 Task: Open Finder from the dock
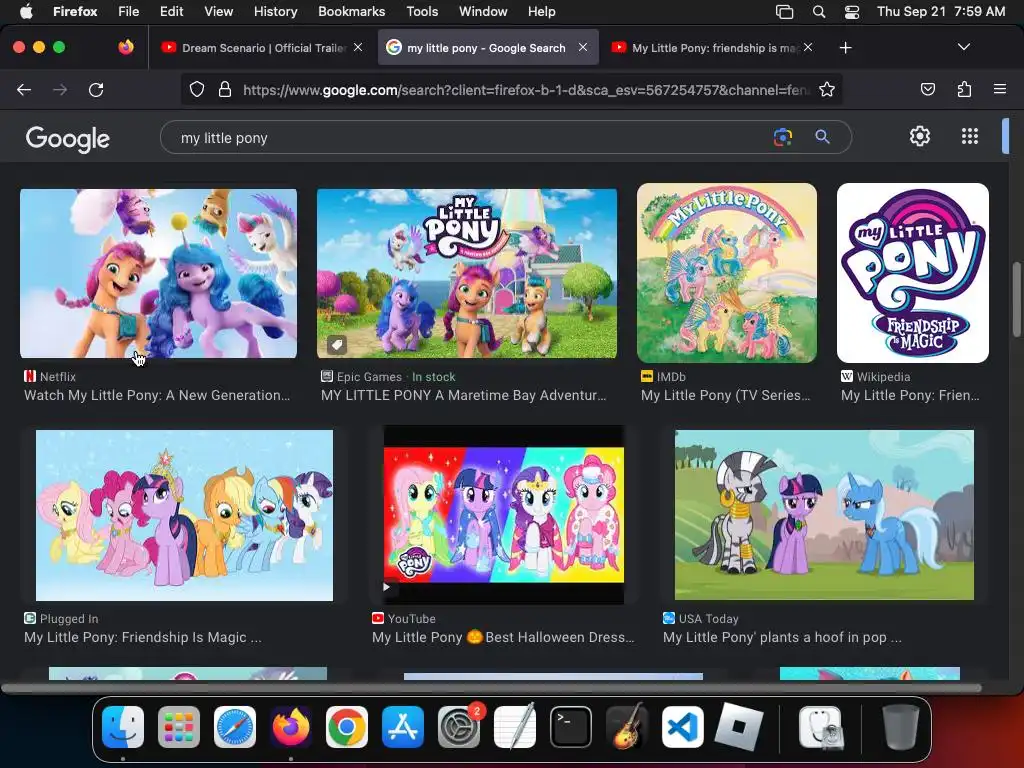tap(123, 726)
